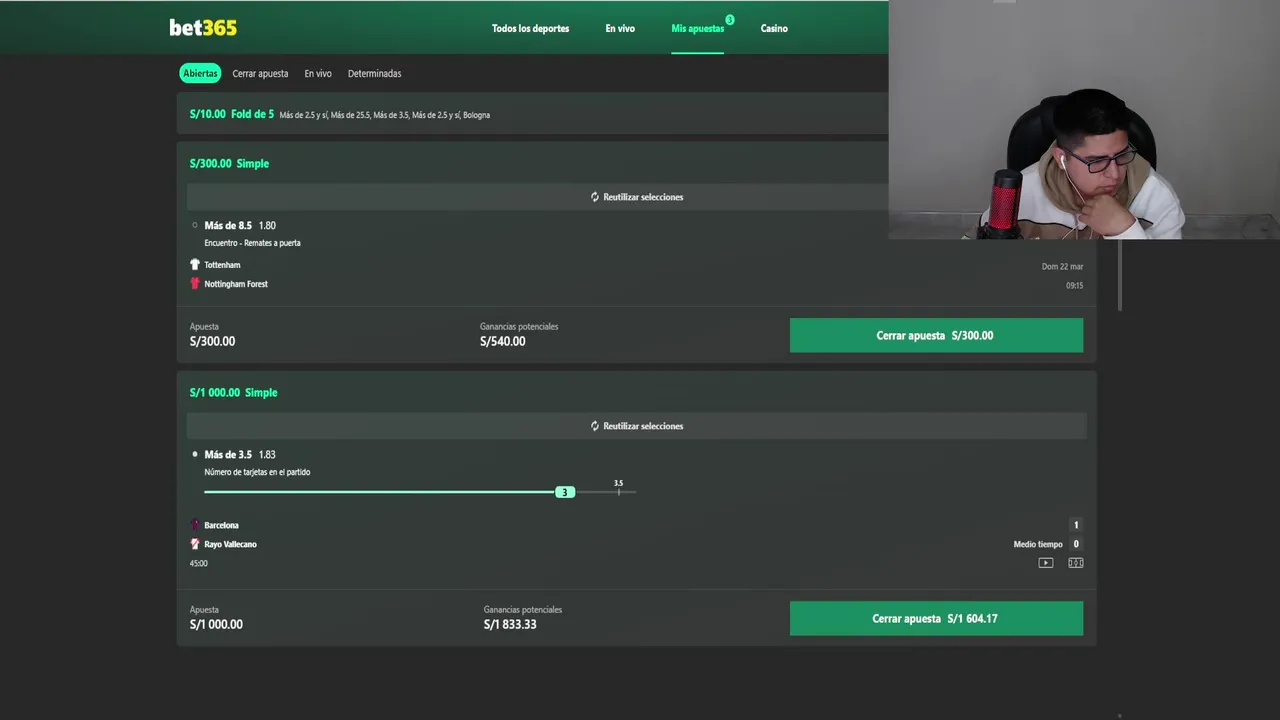This screenshot has width=1280, height=720.
Task: Click the 3.5 threshold marker on progress bar
Action: pyautogui.click(x=618, y=488)
